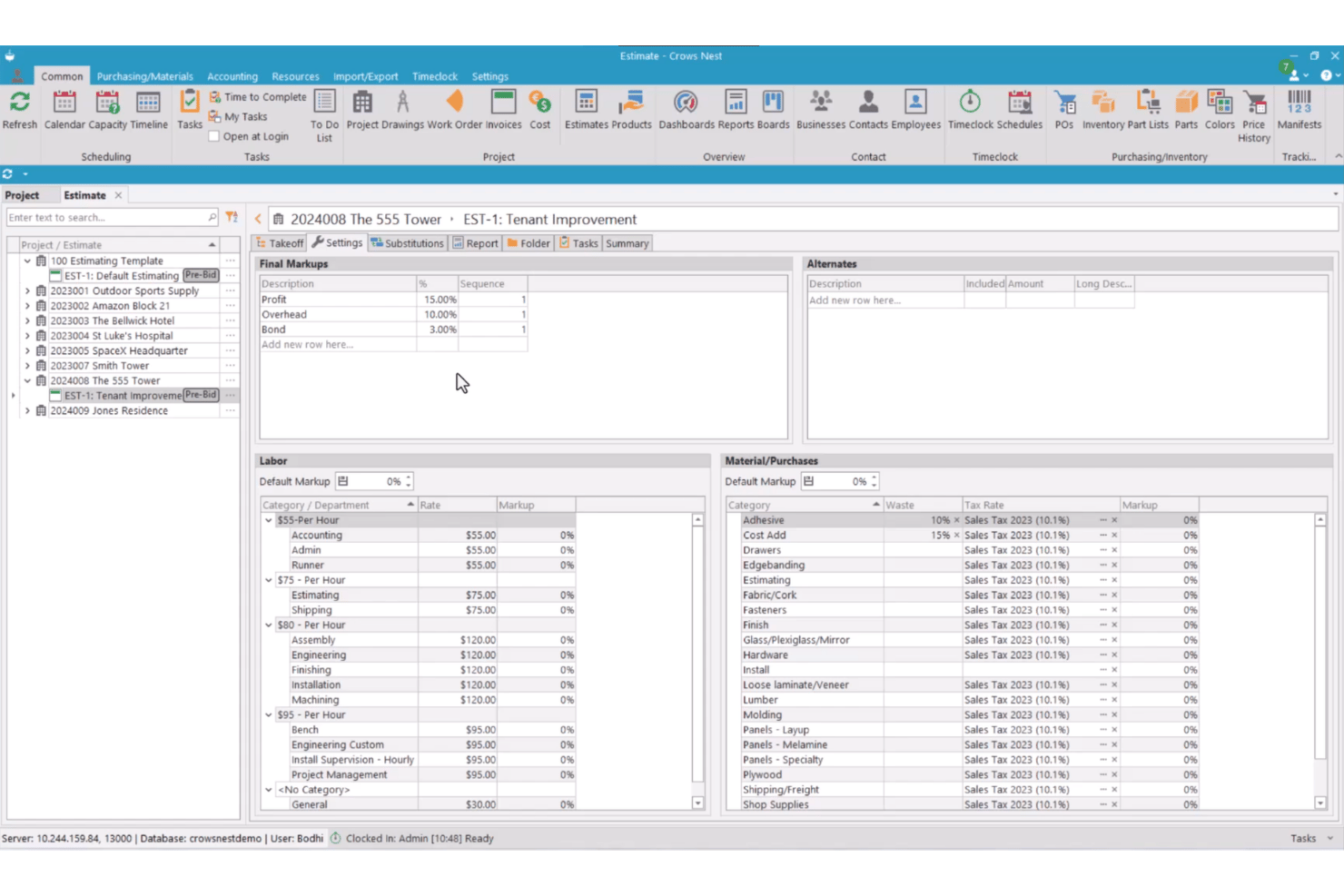The width and height of the screenshot is (1344, 896).
Task: Open Manifests tracking icon
Action: [x=1299, y=110]
